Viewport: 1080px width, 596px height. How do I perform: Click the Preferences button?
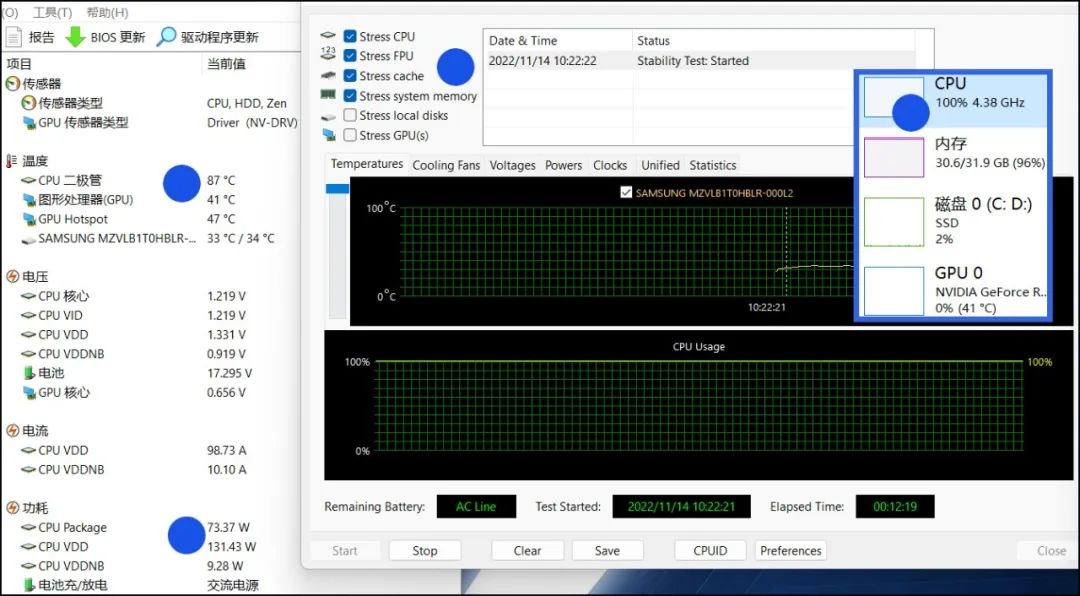(x=790, y=550)
